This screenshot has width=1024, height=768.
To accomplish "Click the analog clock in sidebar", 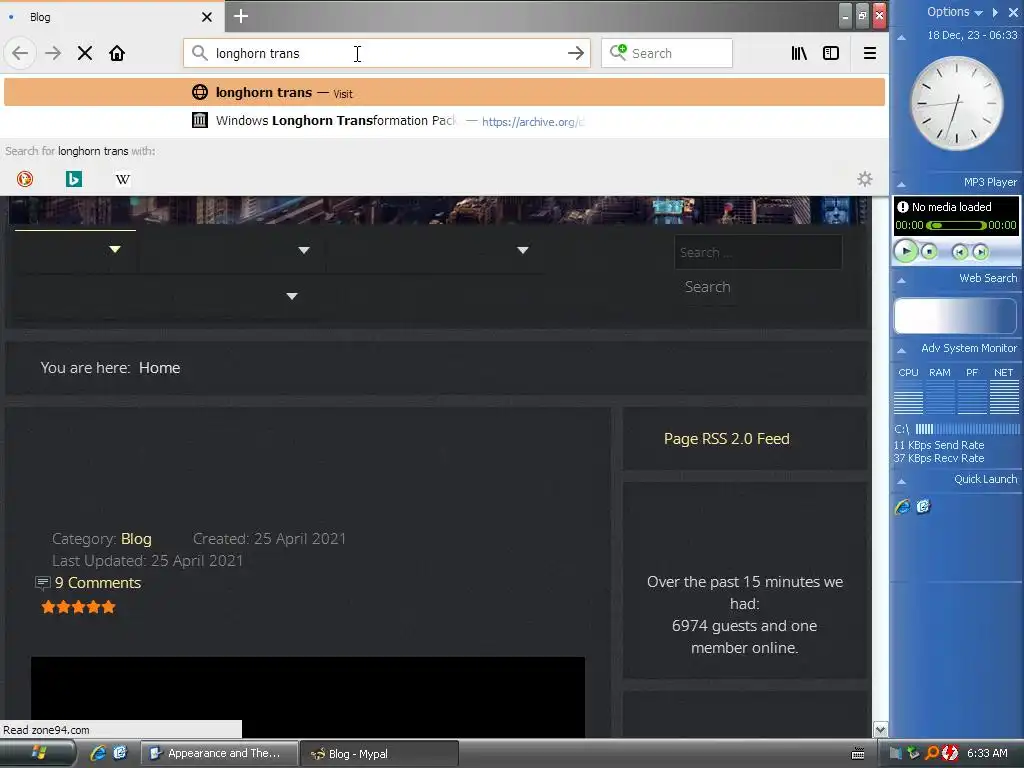I will click(x=957, y=103).
